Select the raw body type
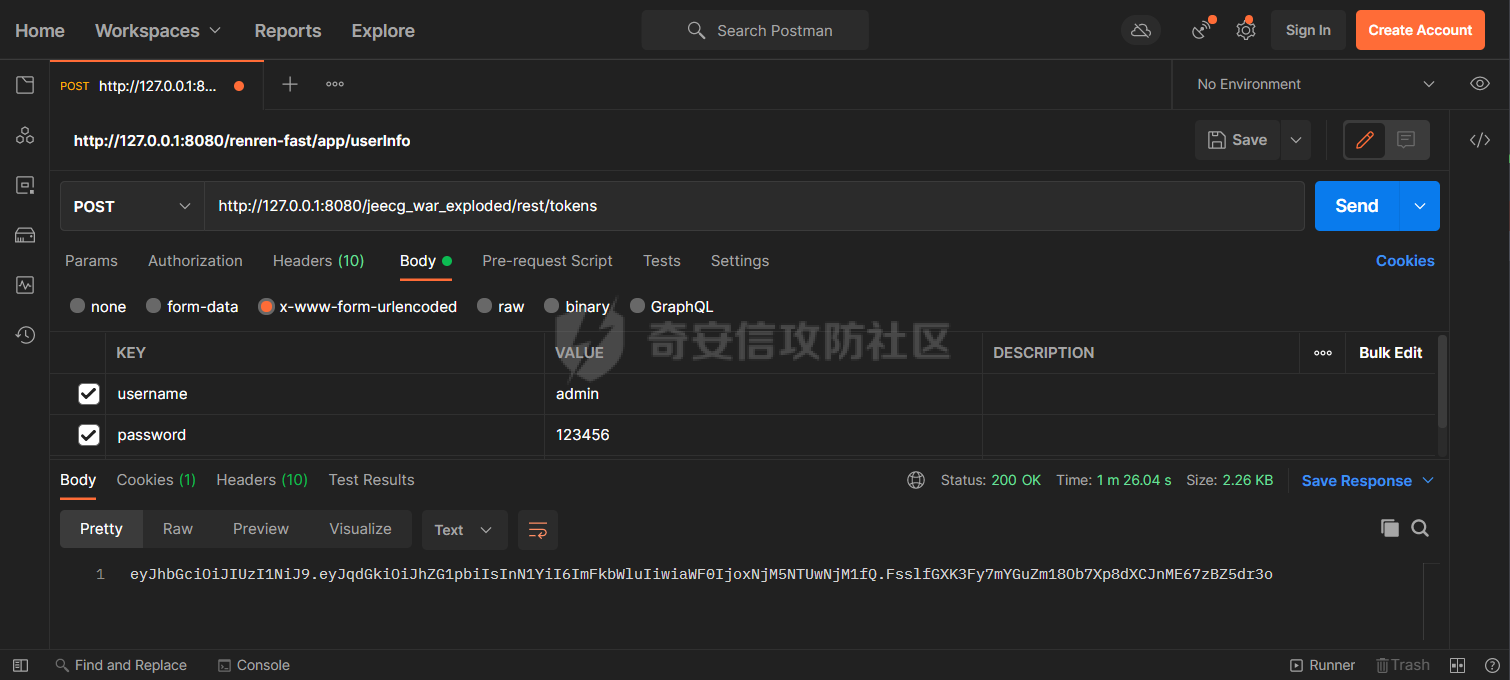Image resolution: width=1510 pixels, height=680 pixels. (x=484, y=307)
